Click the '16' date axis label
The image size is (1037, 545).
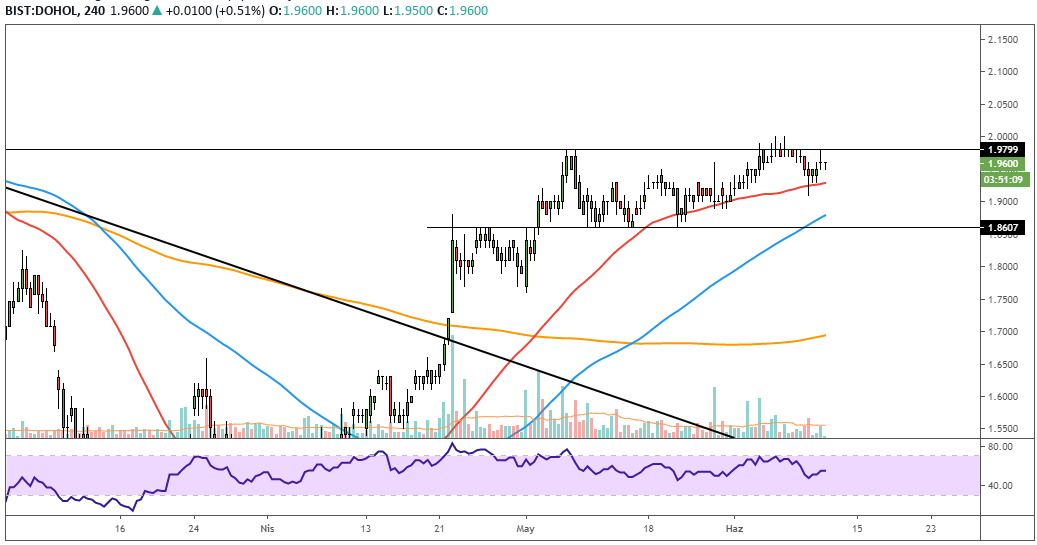pos(120,528)
